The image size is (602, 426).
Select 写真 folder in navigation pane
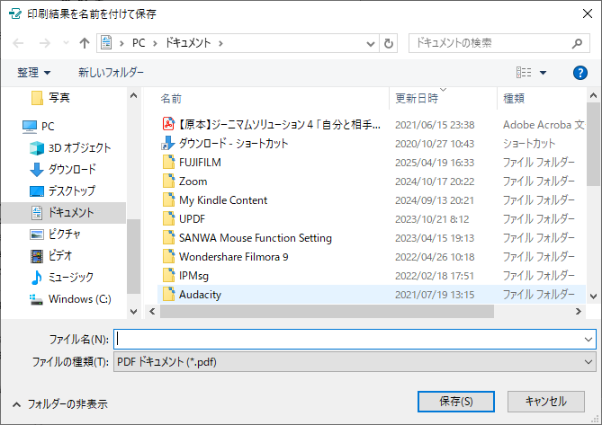[59, 98]
